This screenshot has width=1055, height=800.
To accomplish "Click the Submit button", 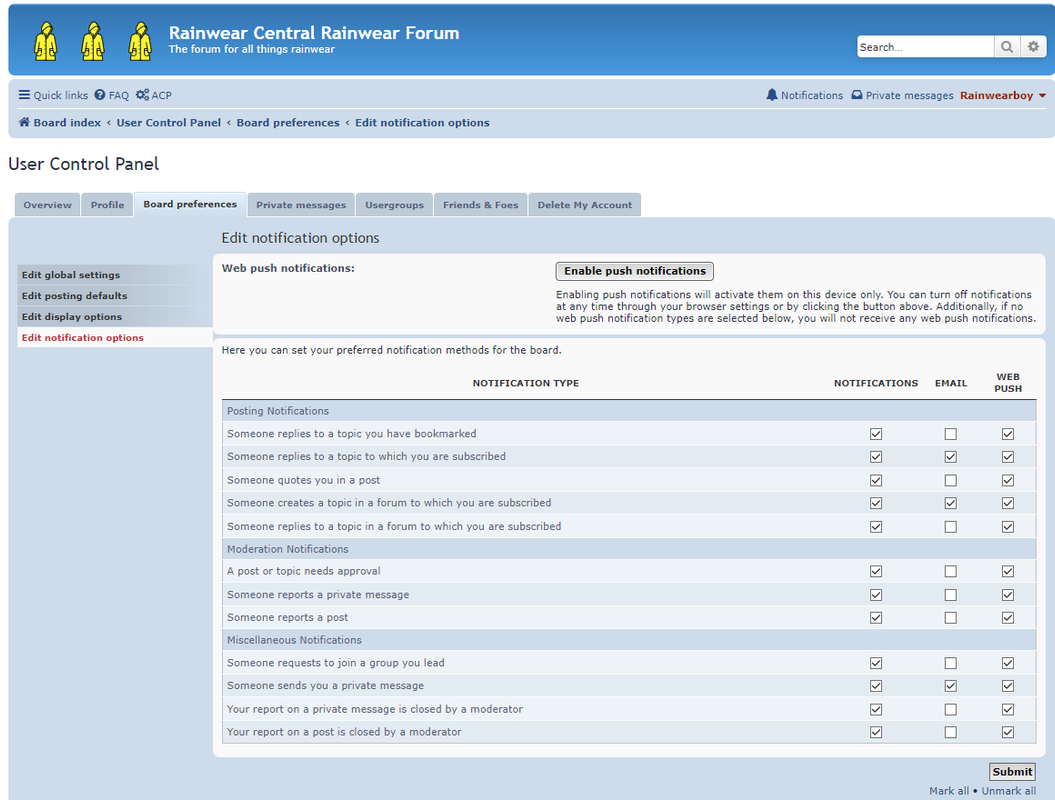I will tap(1012, 771).
